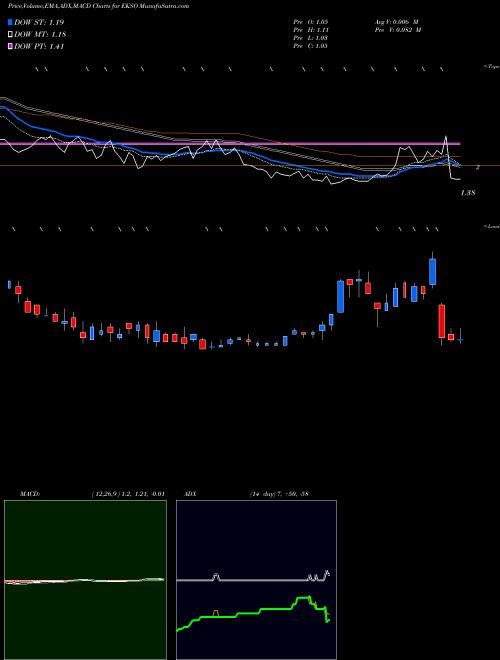Image resolution: width=500 pixels, height=660 pixels.
Task: Click the 'Pre C: 1.05' value
Action: point(311,46)
